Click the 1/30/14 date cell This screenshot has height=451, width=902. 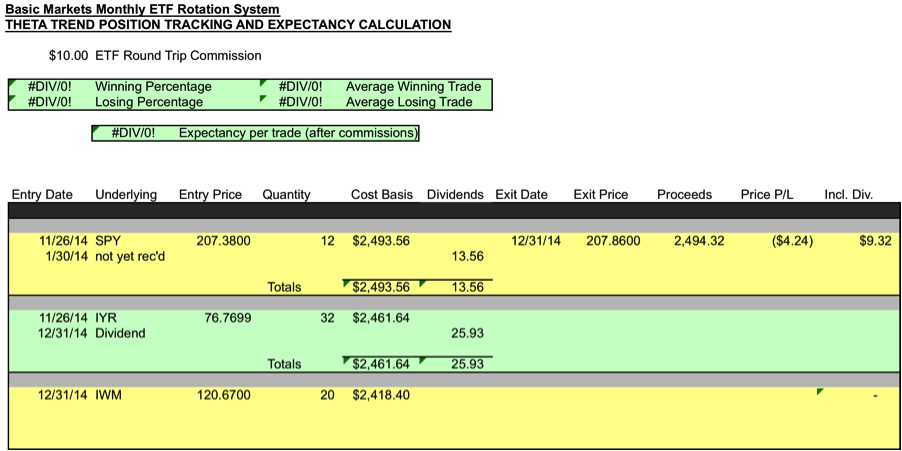[x=66, y=257]
